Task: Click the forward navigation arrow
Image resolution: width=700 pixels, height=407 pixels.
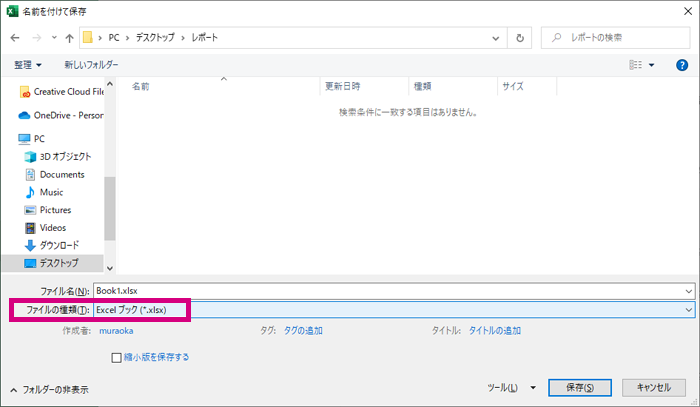Action: [37, 38]
